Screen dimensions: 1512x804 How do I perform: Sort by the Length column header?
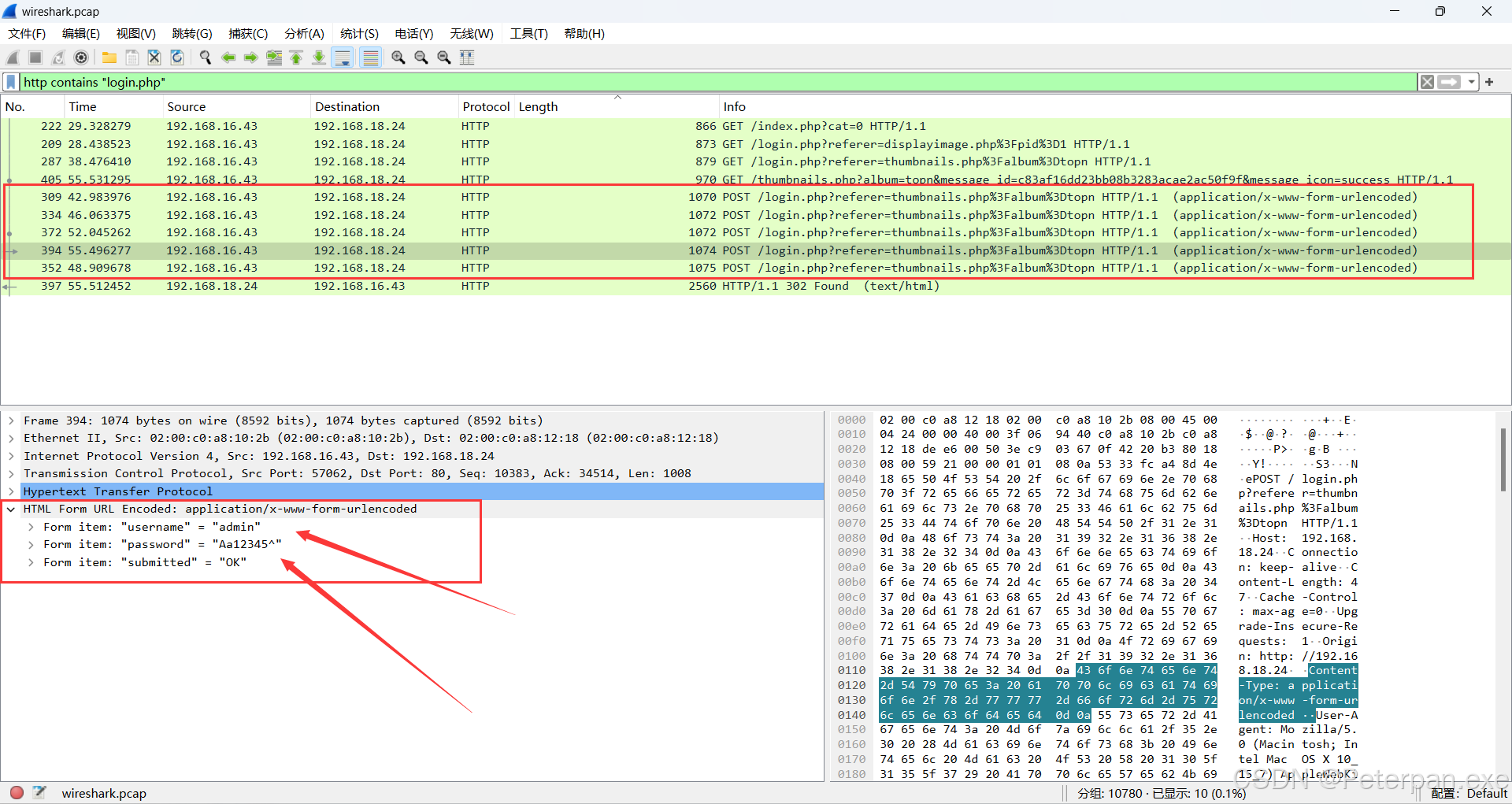617,106
